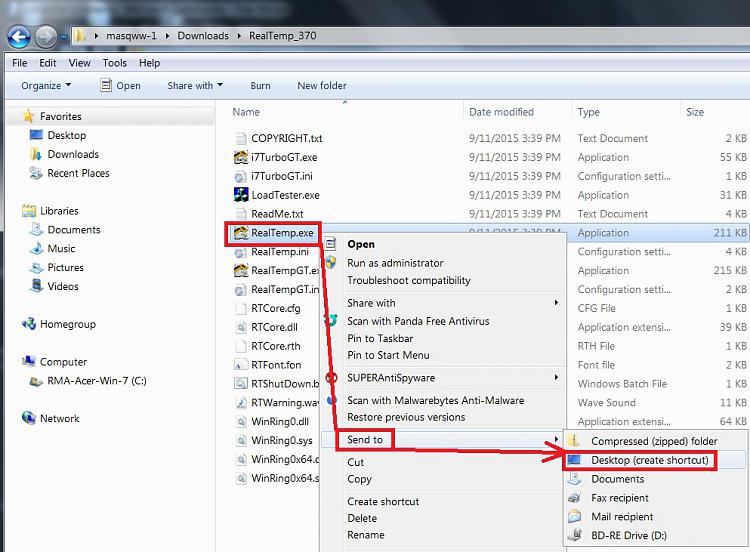
Task: Click the i7TurboGT.ini settings file icon
Action: 241,176
